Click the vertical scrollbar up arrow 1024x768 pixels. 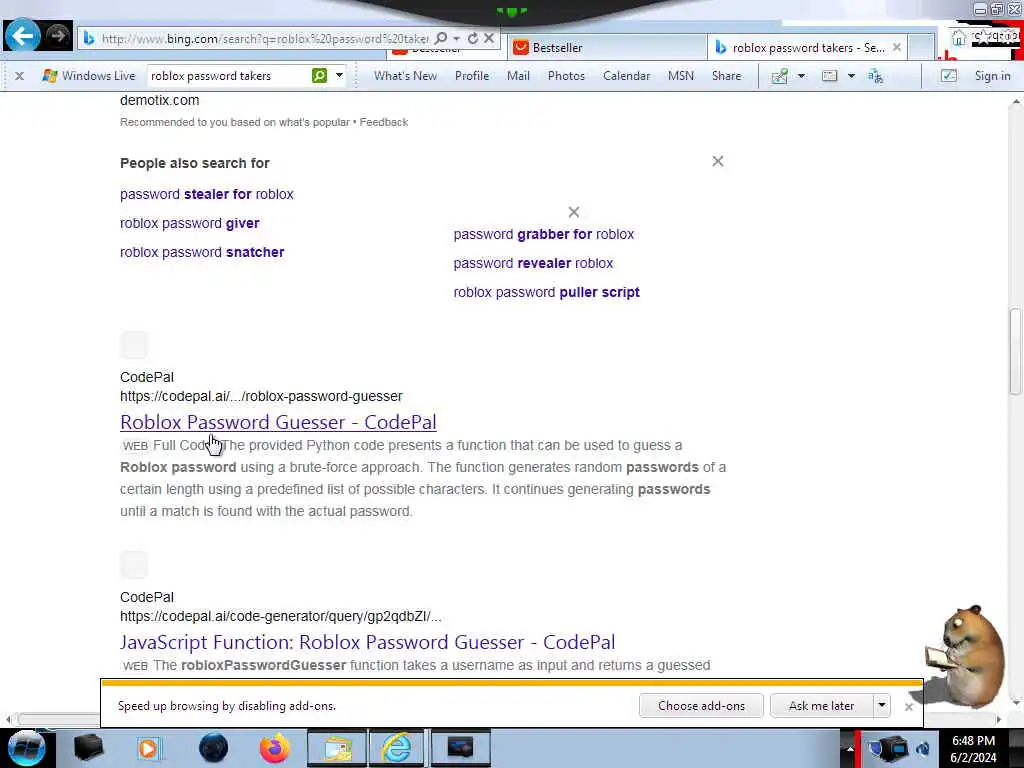(1016, 102)
